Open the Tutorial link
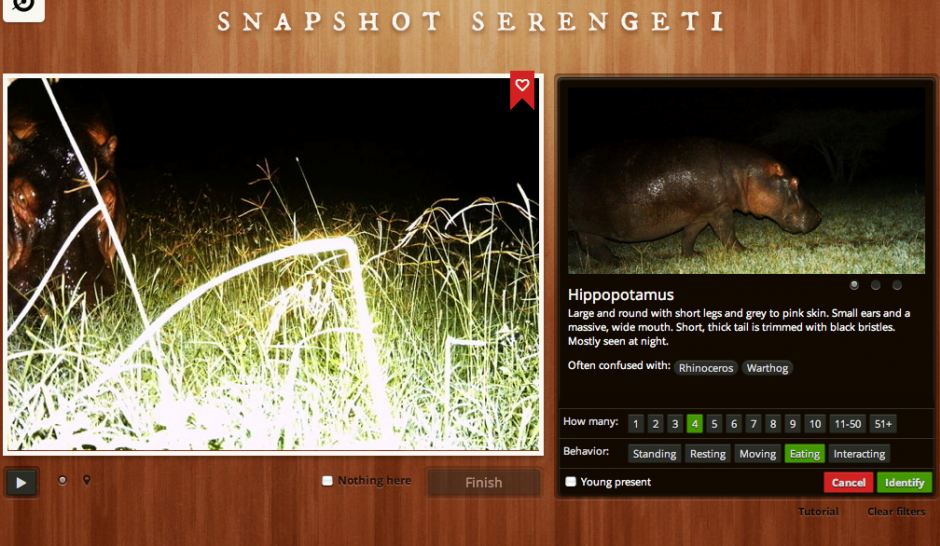The image size is (940, 546). [818, 512]
